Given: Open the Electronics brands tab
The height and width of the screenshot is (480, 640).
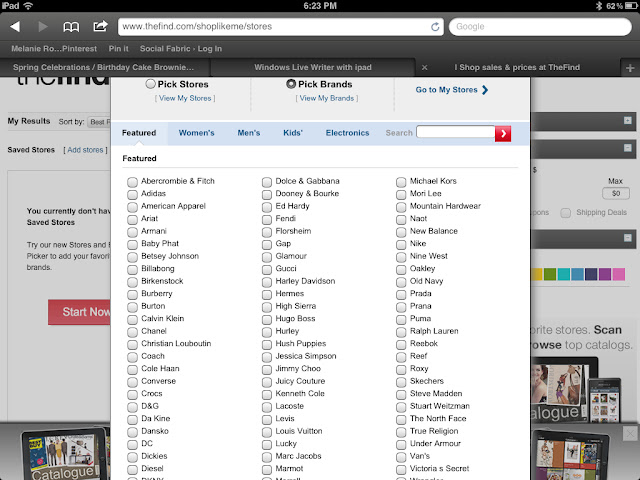Looking at the screenshot, I should (347, 133).
